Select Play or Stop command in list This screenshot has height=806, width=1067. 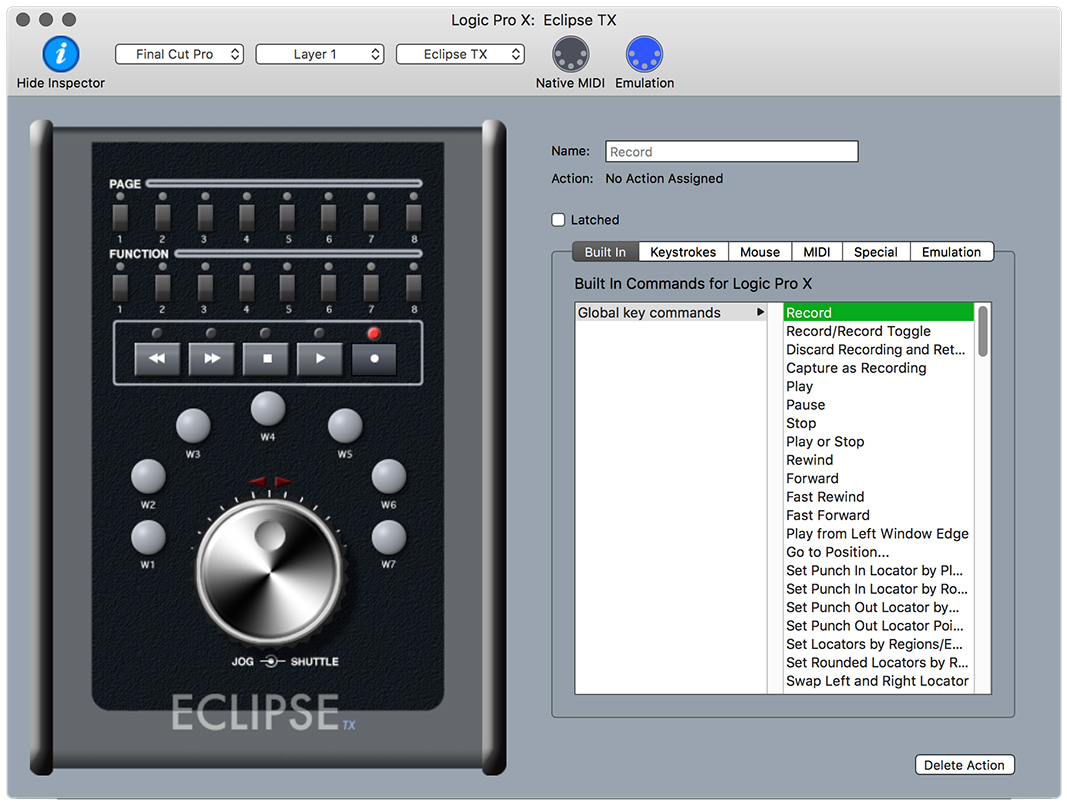tap(825, 442)
